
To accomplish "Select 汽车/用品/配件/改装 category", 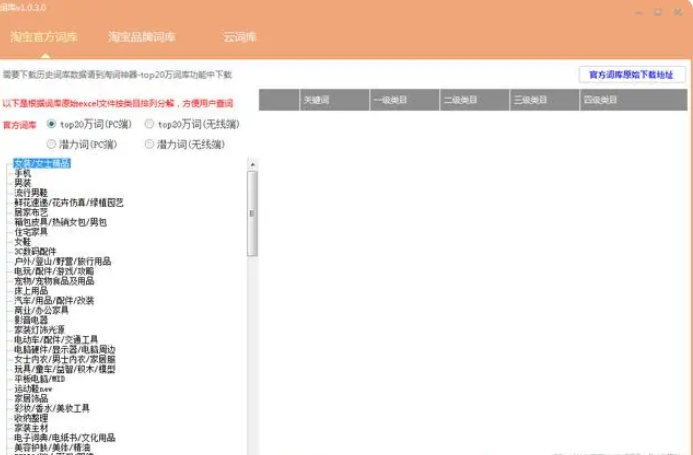I will [54, 301].
